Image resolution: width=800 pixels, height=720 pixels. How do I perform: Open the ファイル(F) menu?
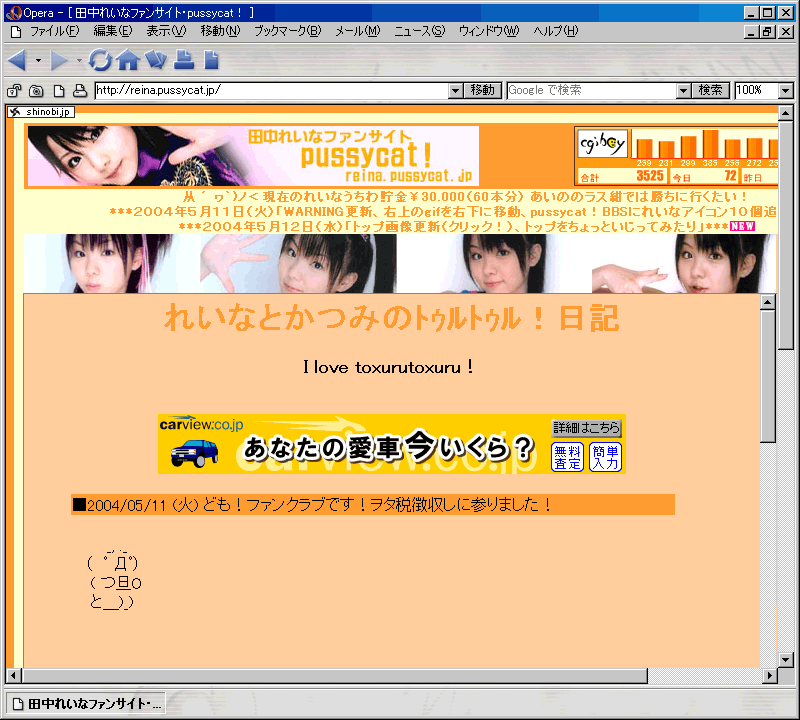tap(55, 31)
